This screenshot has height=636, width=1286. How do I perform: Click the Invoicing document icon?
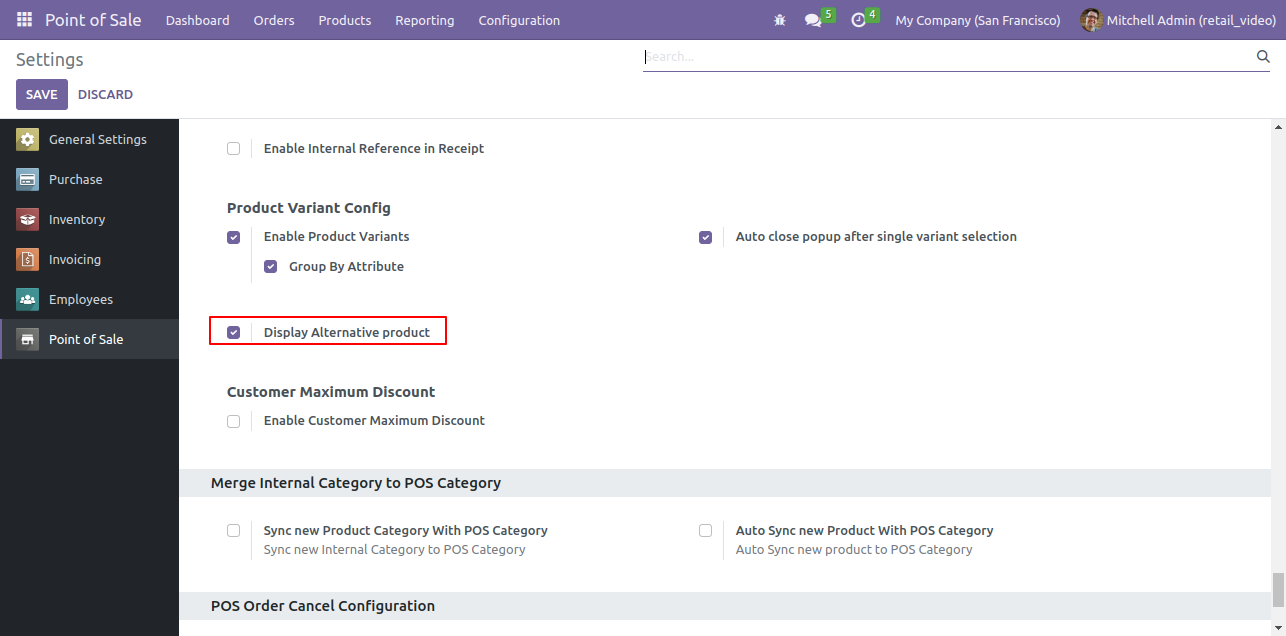click(x=27, y=260)
